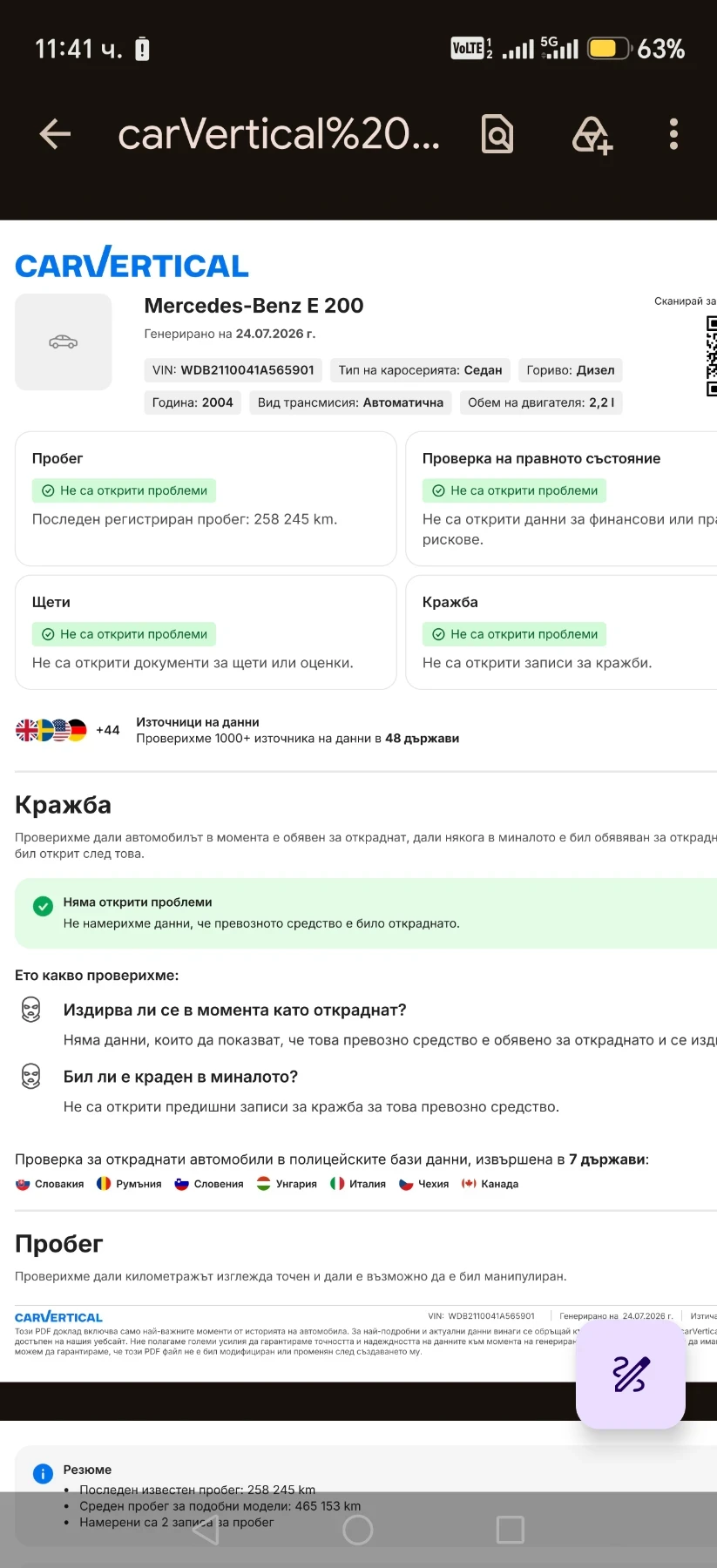Tap the carVertical%20 document title
Viewport: 717px width, 1568px height.
279,134
